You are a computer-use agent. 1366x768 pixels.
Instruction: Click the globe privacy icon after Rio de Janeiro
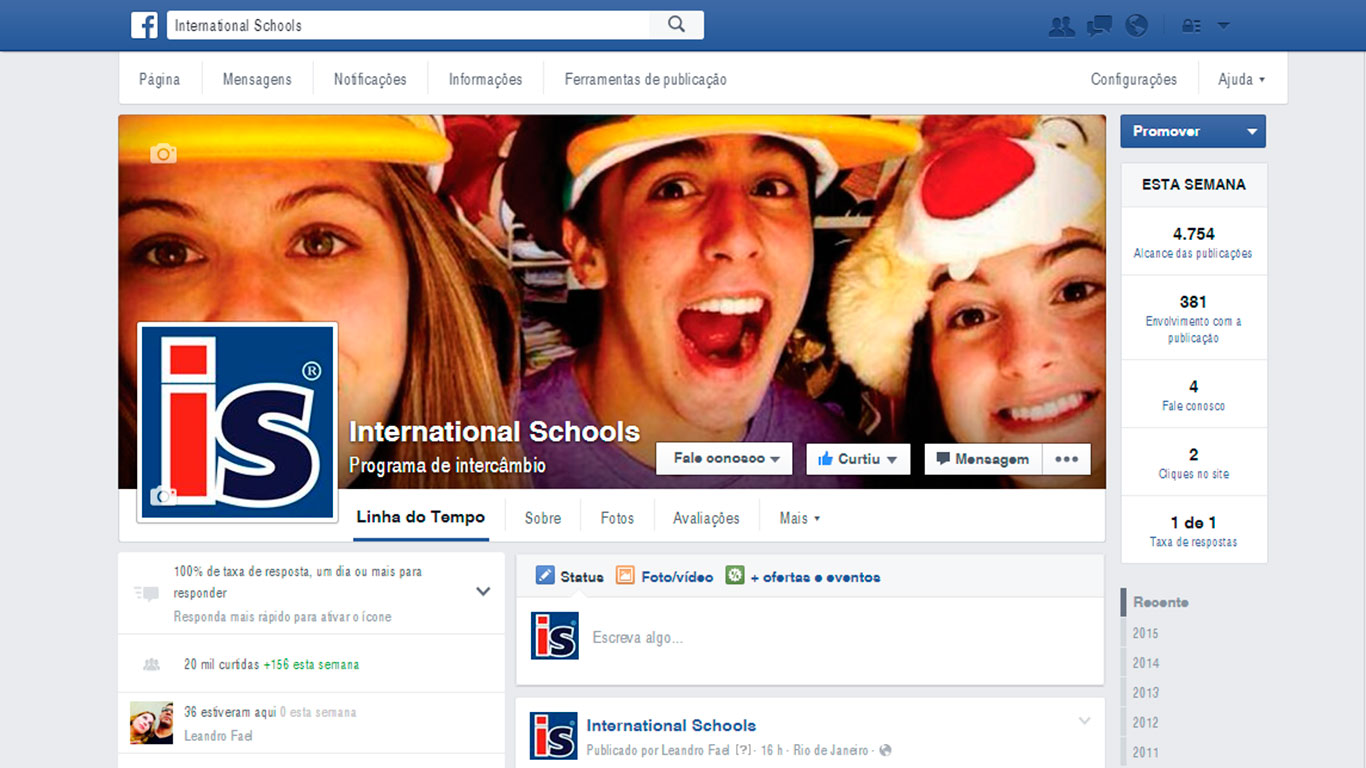(885, 750)
